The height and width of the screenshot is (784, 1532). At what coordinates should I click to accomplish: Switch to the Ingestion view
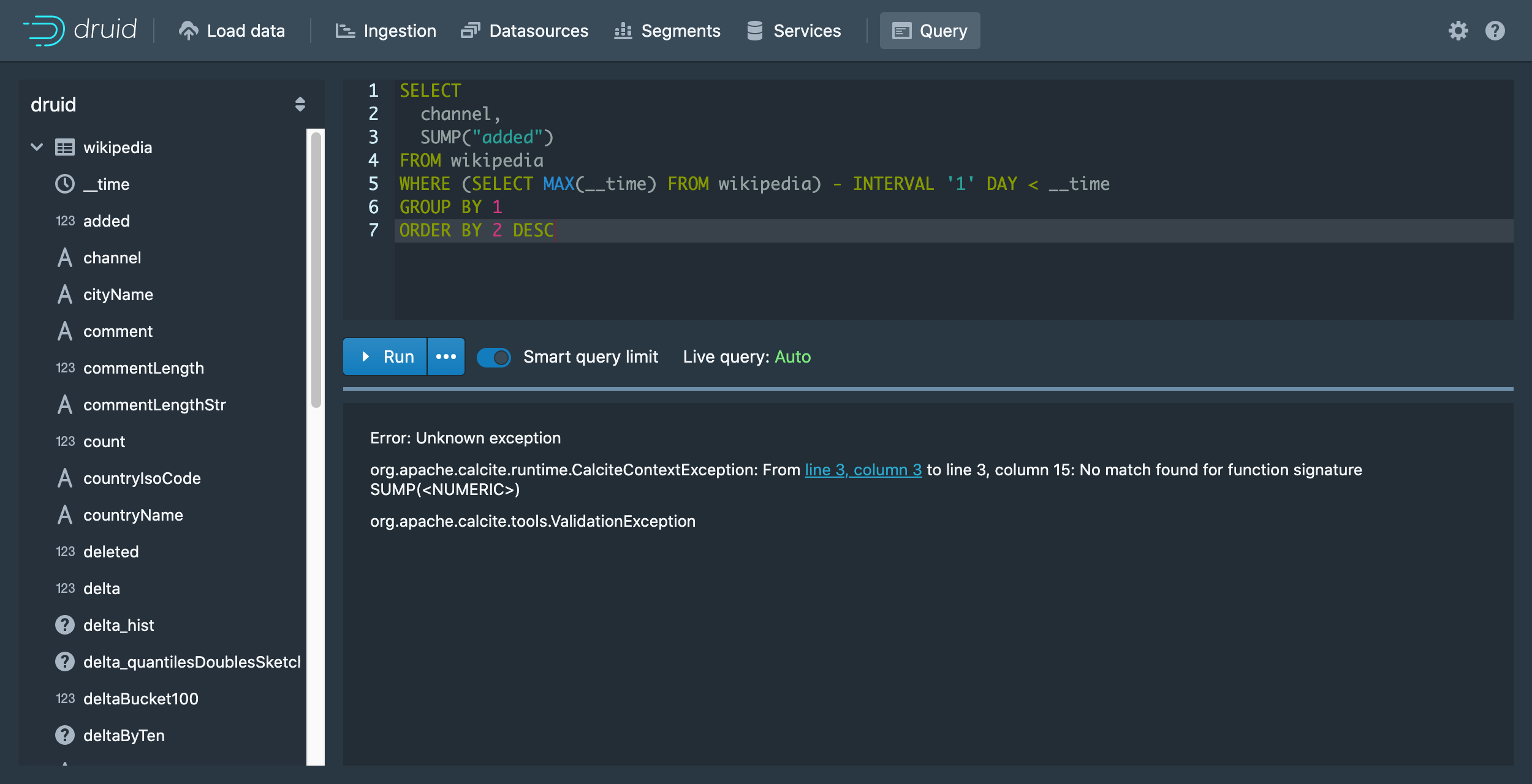coord(386,31)
